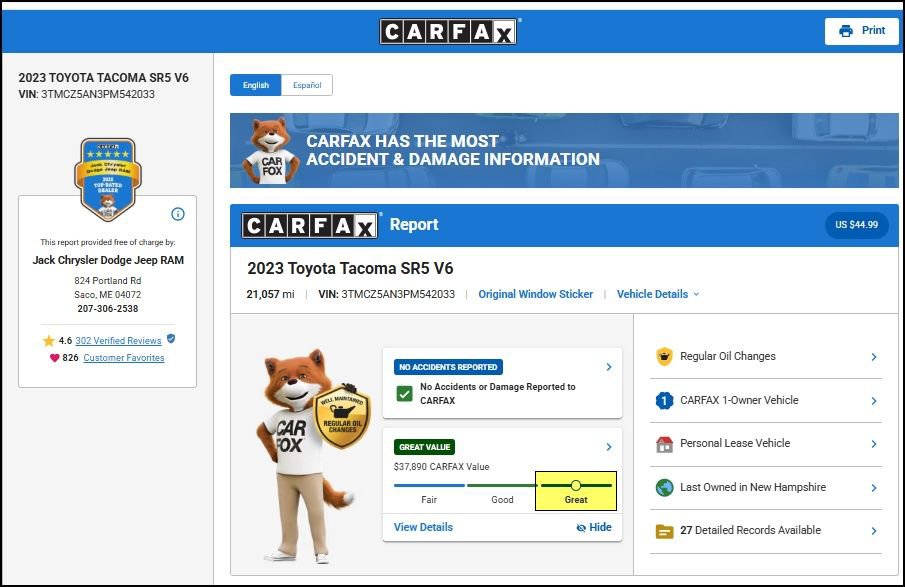
Task: Open 302 Verified Reviews link
Action: point(118,341)
